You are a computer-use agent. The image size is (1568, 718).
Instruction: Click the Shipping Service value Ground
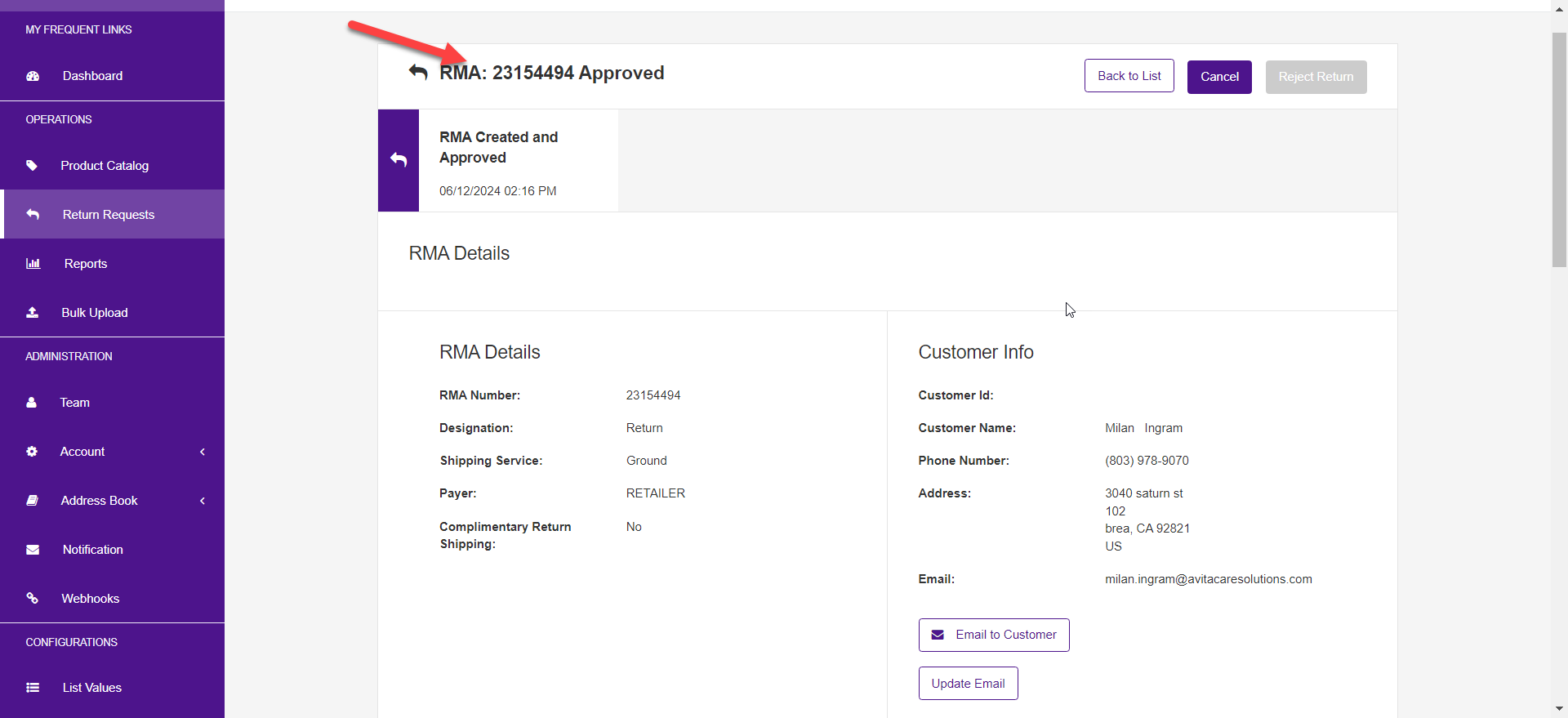[x=647, y=461]
